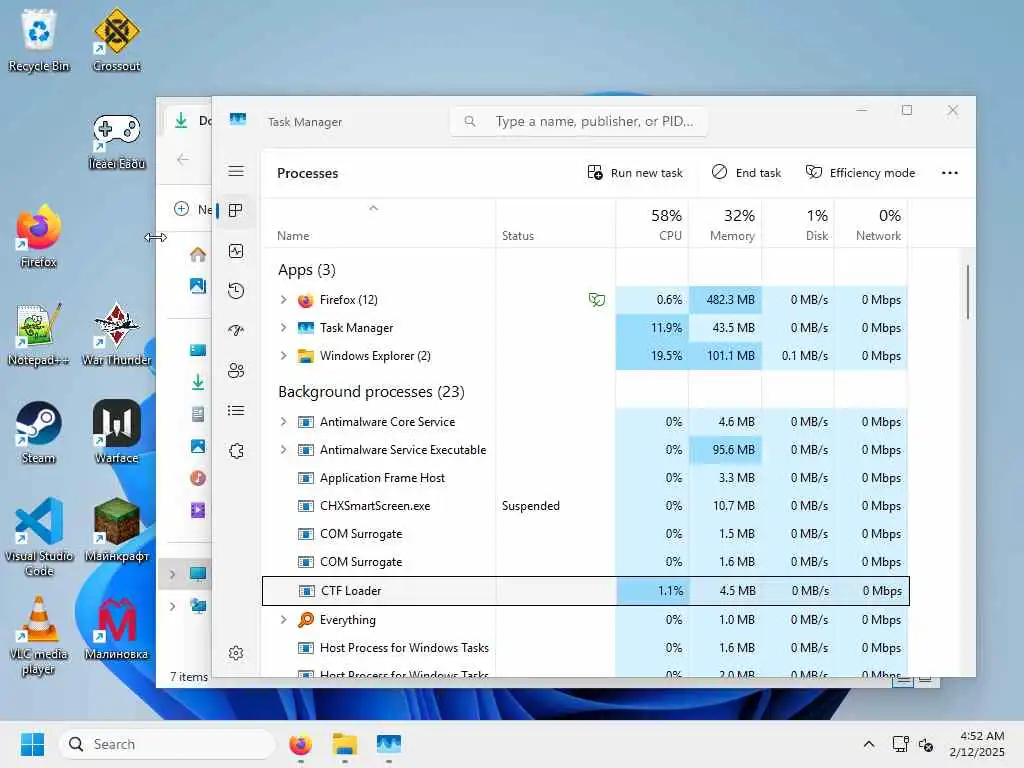Open Firefox desktop shortcut
This screenshot has height=768, width=1024.
[39, 236]
